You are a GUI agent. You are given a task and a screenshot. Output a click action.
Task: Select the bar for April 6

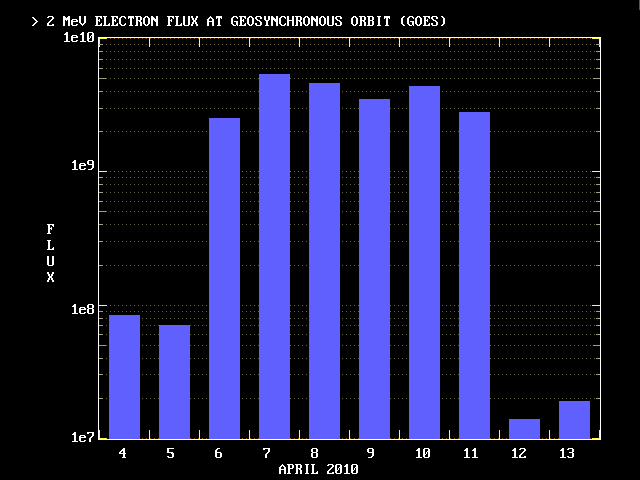224,278
